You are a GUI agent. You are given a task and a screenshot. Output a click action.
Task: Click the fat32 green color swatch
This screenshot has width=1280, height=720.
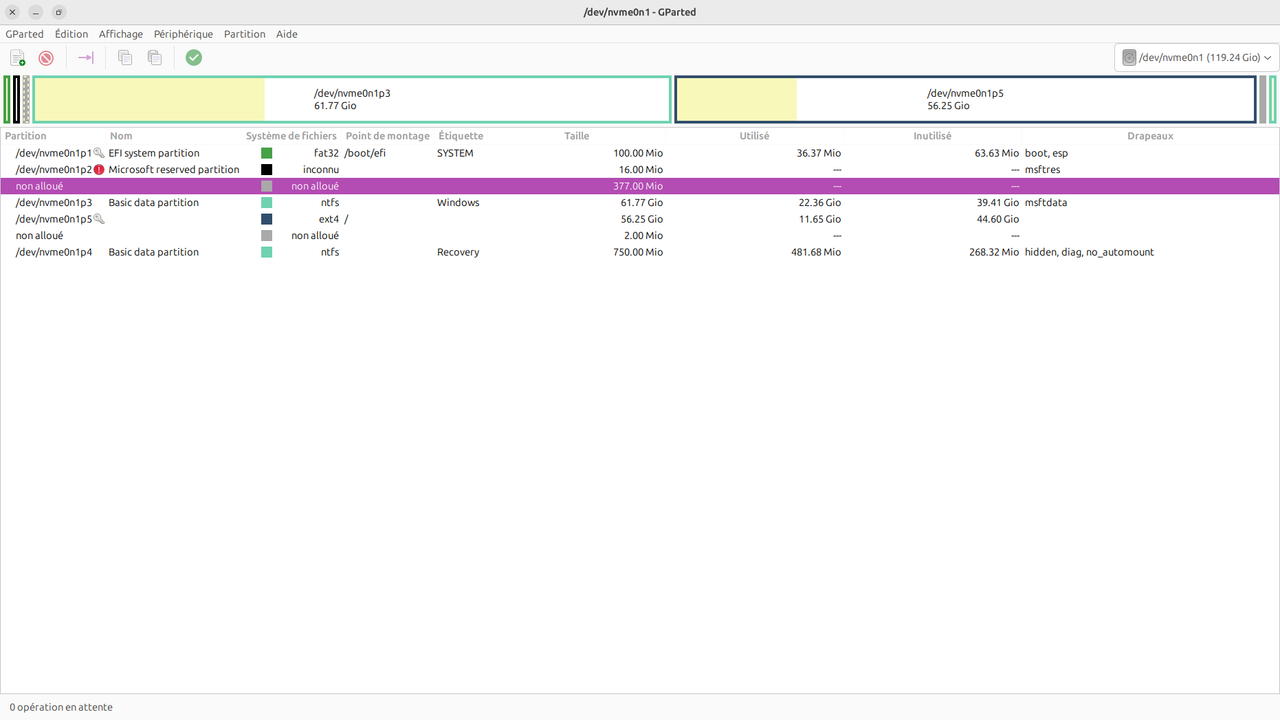click(x=267, y=153)
